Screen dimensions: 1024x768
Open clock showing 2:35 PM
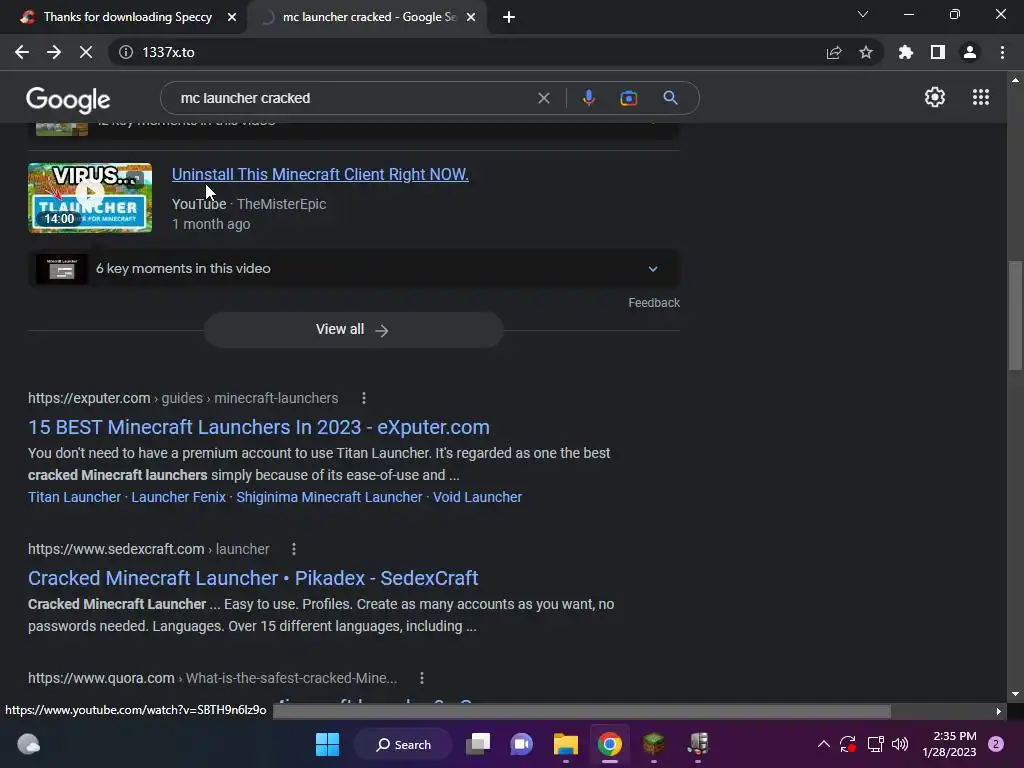(950, 744)
